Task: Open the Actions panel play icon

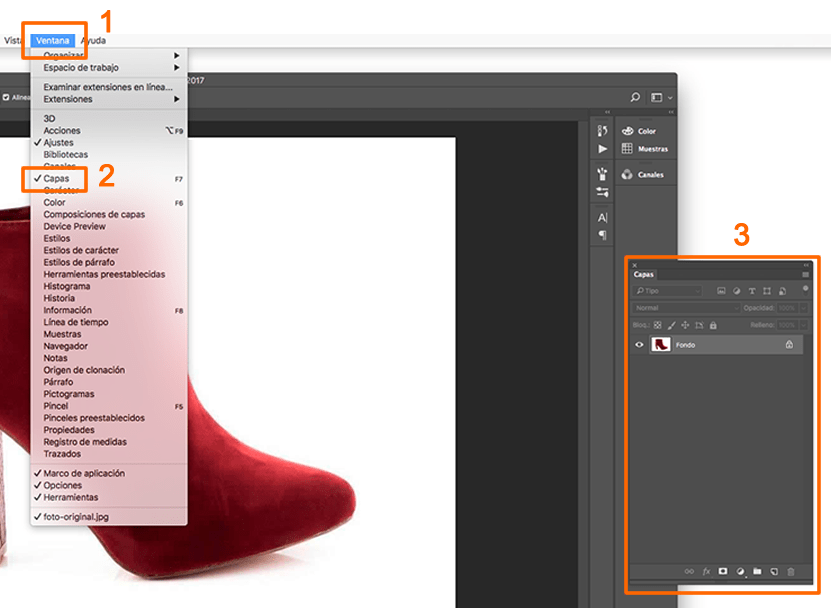Action: [x=602, y=149]
